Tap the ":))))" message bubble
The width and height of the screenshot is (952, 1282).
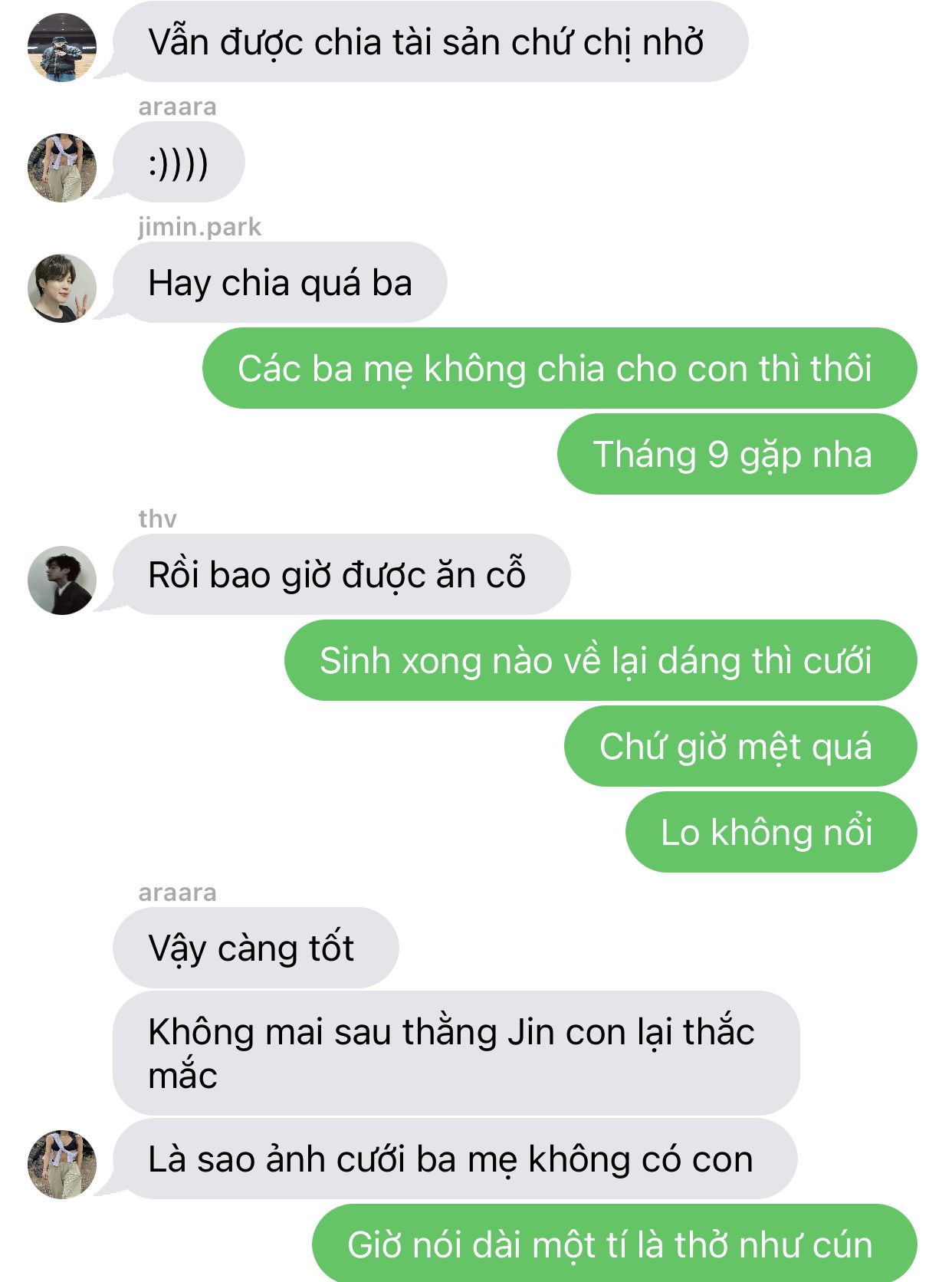(x=179, y=163)
